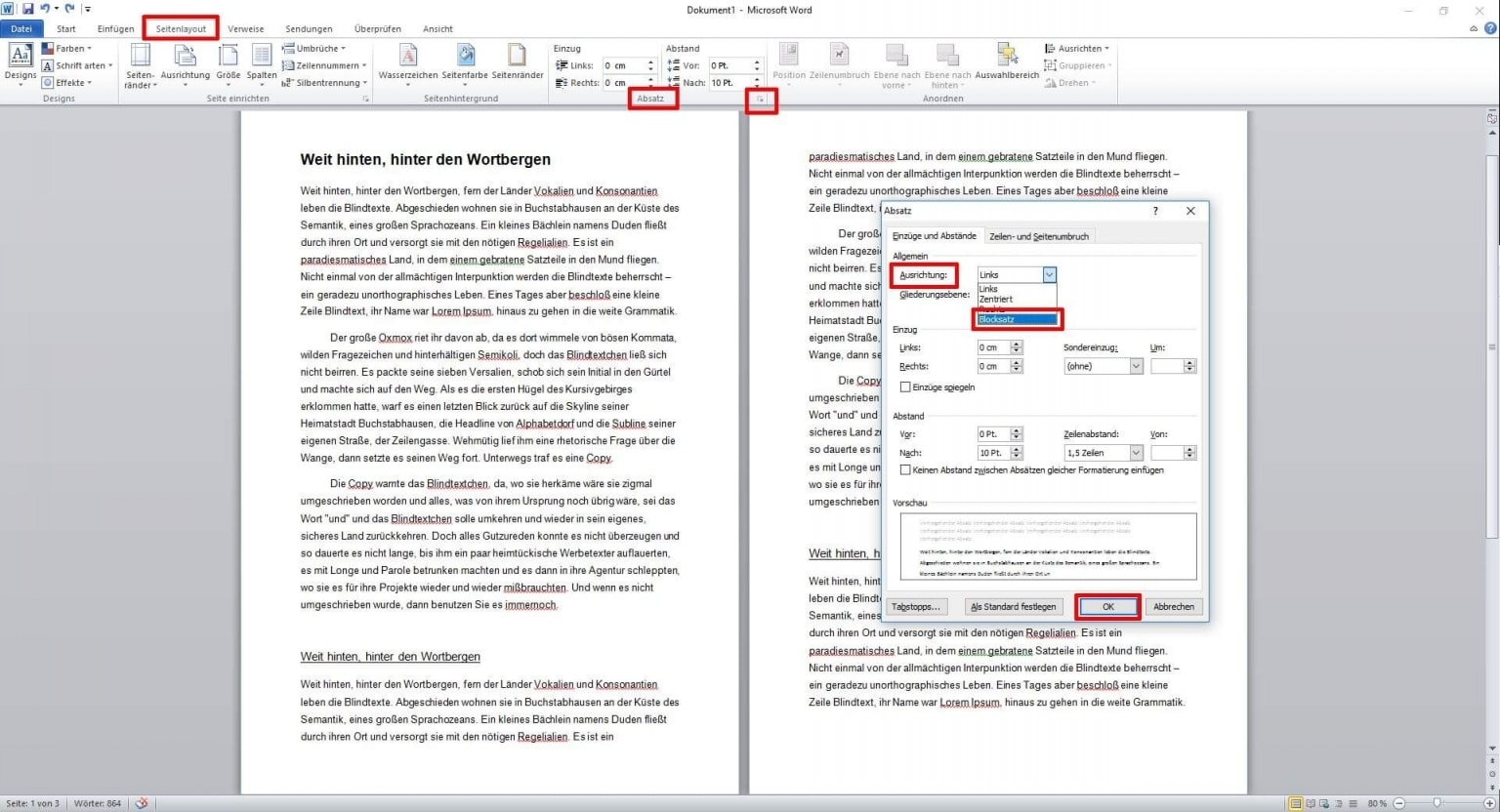This screenshot has height=812, width=1500.
Task: Open the Größe paper size menu
Action: coord(228,65)
